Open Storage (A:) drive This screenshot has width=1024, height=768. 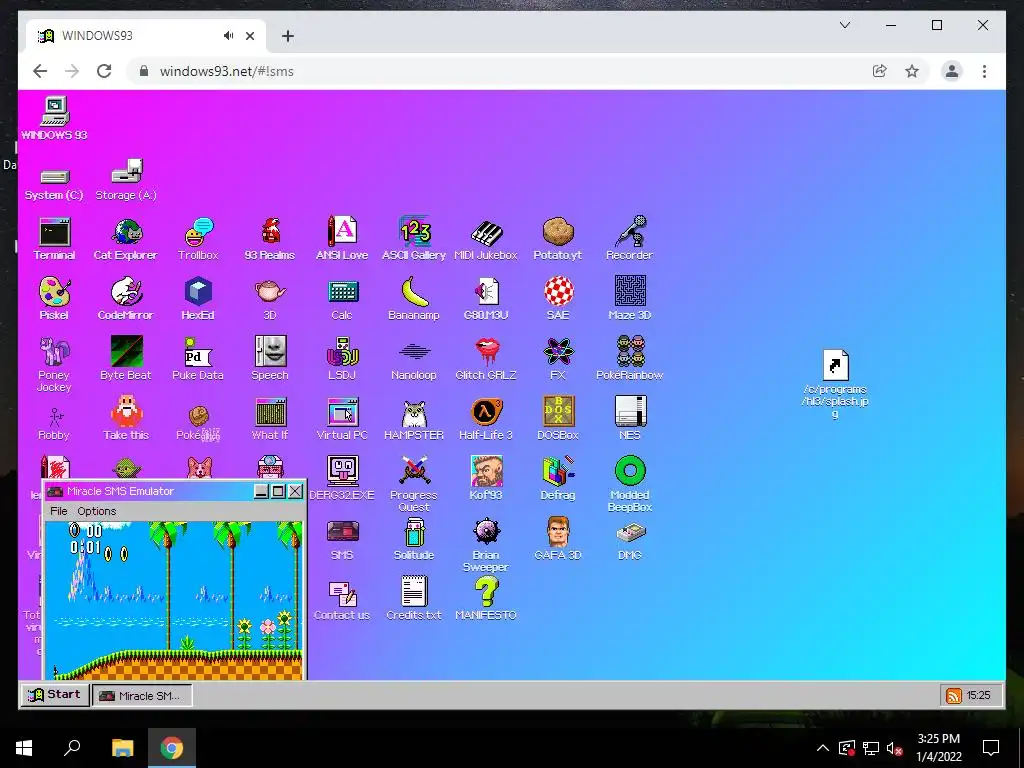click(x=126, y=179)
